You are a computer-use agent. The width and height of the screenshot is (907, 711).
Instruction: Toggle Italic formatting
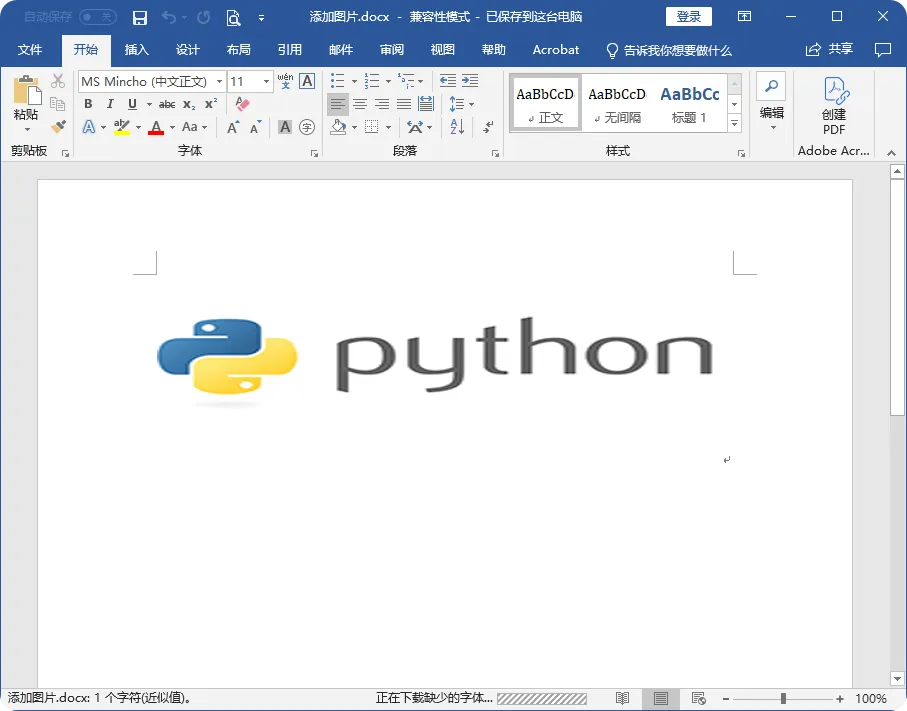click(x=110, y=104)
